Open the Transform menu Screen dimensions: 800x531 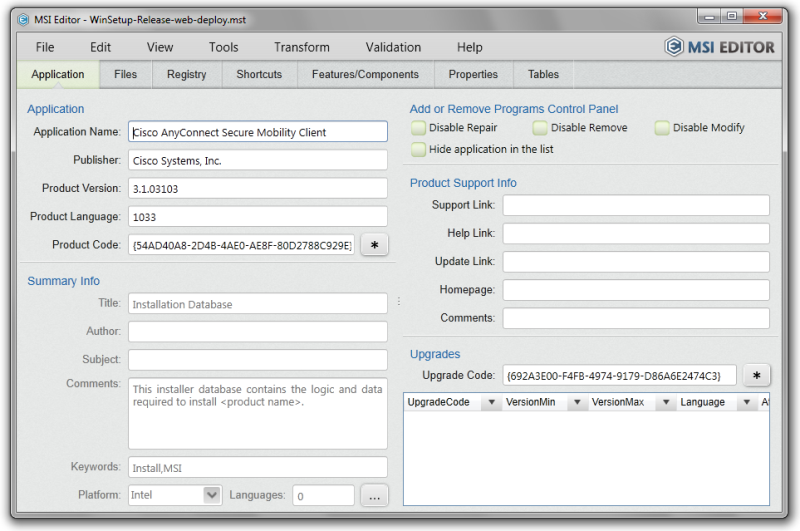pyautogui.click(x=302, y=47)
